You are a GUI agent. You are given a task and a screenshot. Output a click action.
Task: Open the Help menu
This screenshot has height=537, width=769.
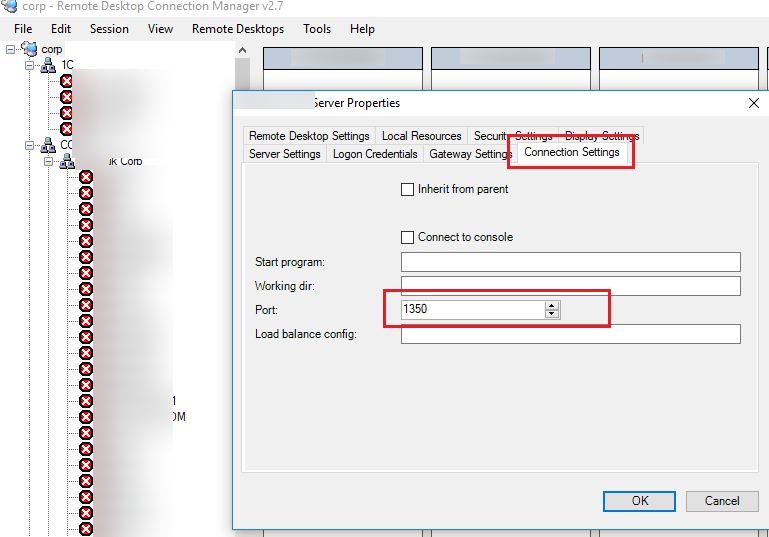coord(362,29)
